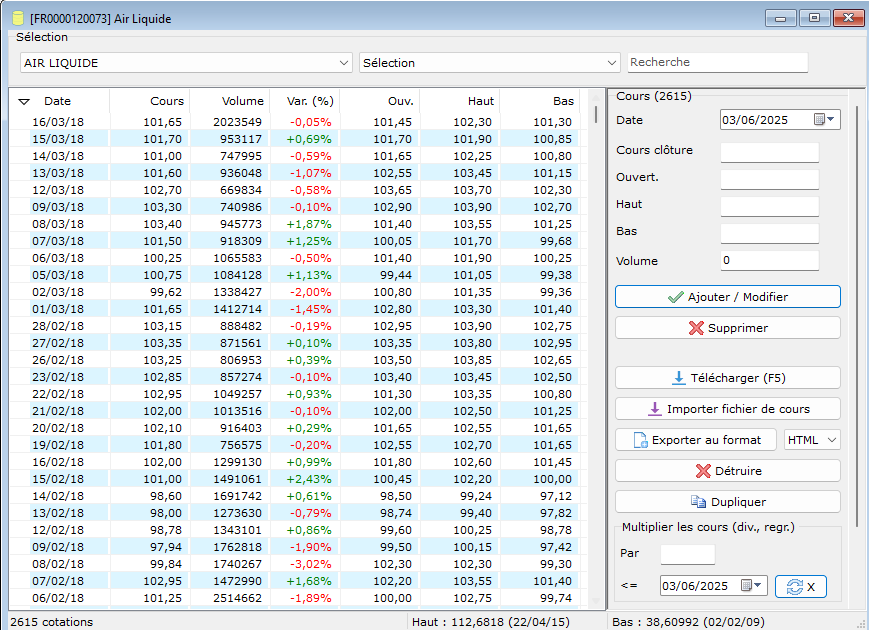Toggle sort order triangle in Date header
Viewport: 869px width, 630px height.
(24, 101)
